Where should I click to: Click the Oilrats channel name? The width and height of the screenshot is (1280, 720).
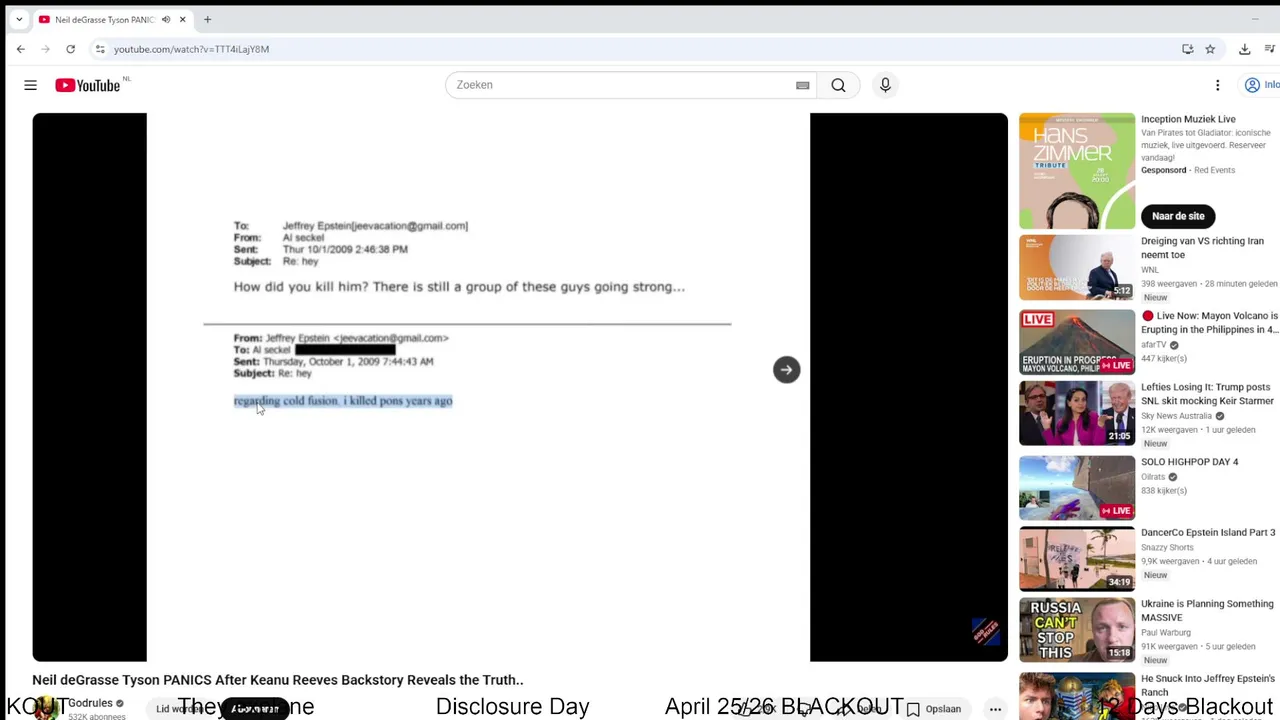tap(1153, 477)
